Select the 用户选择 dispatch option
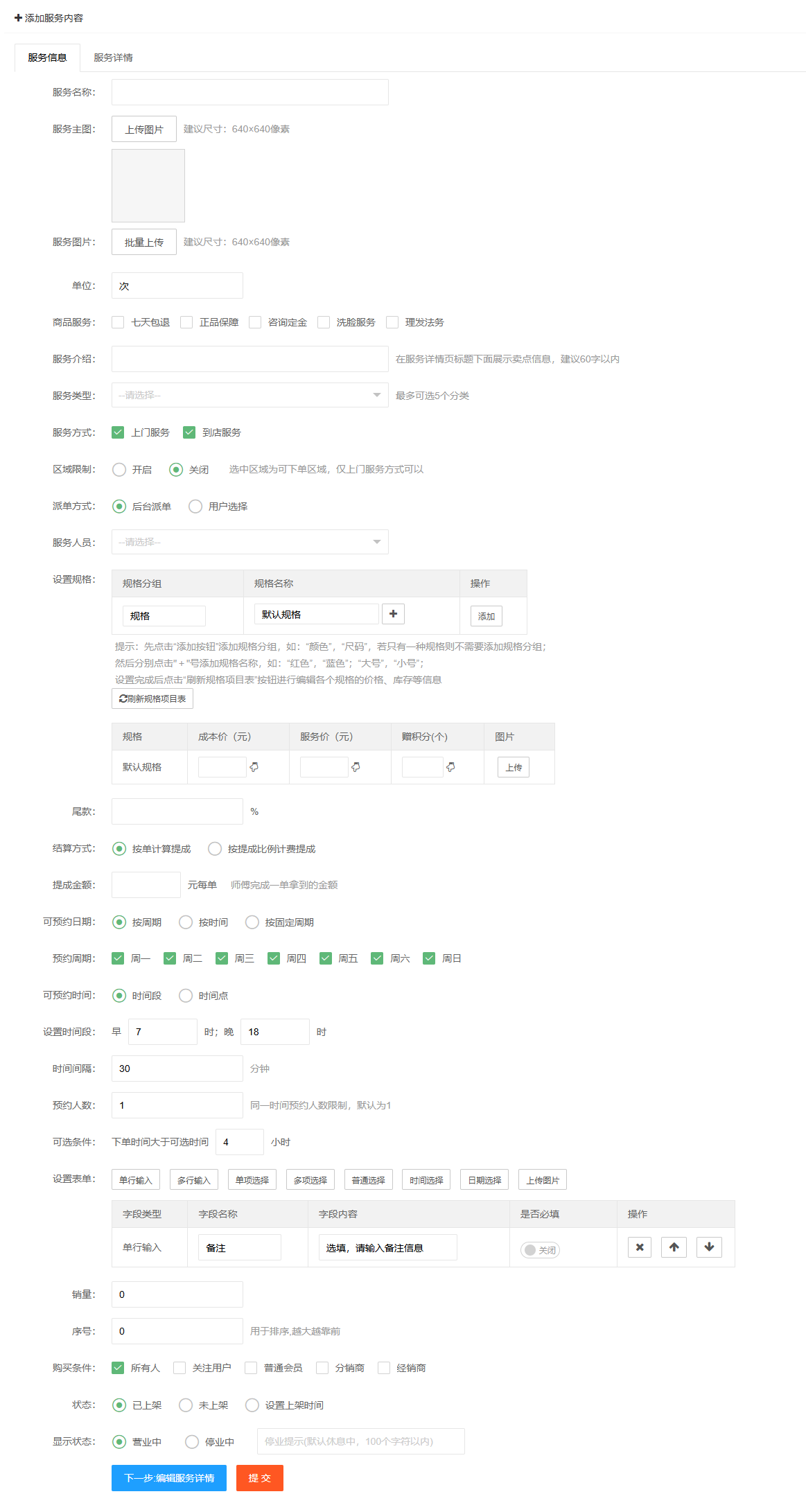Image resolution: width=806 pixels, height=1512 pixels. click(x=195, y=507)
